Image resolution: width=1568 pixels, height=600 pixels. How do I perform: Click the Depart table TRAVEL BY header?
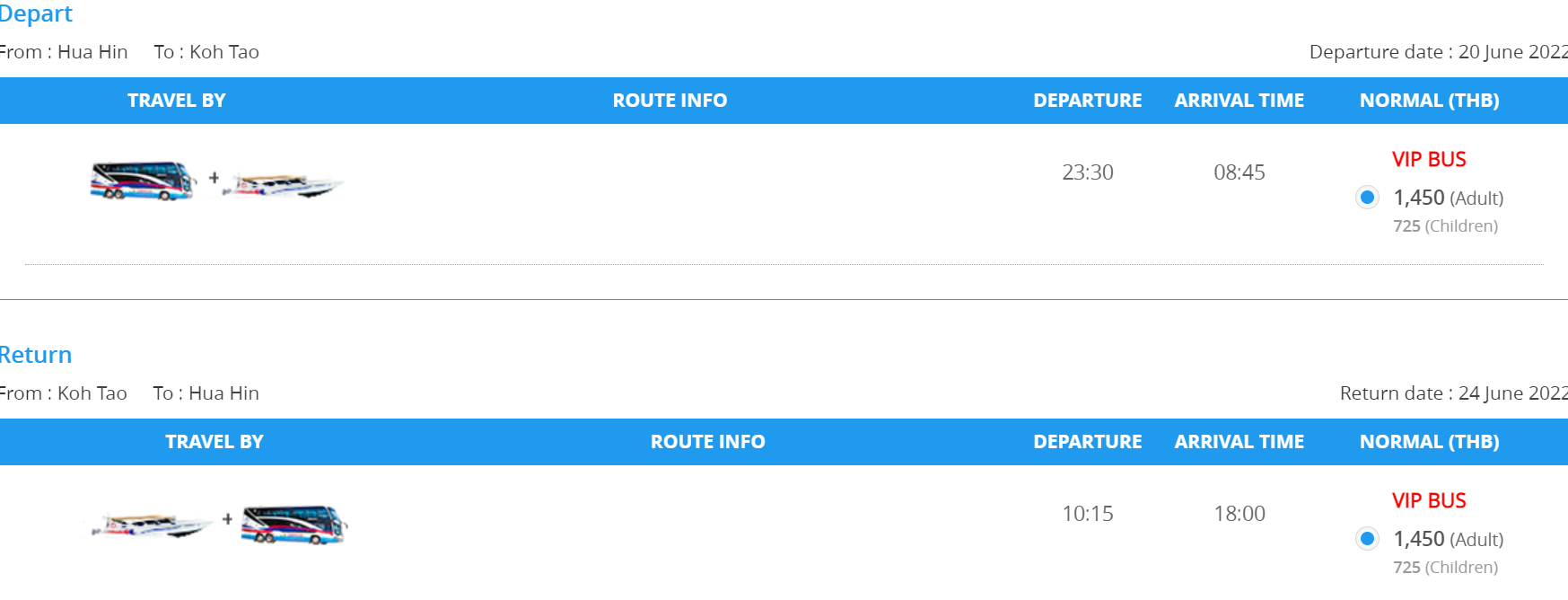point(177,101)
